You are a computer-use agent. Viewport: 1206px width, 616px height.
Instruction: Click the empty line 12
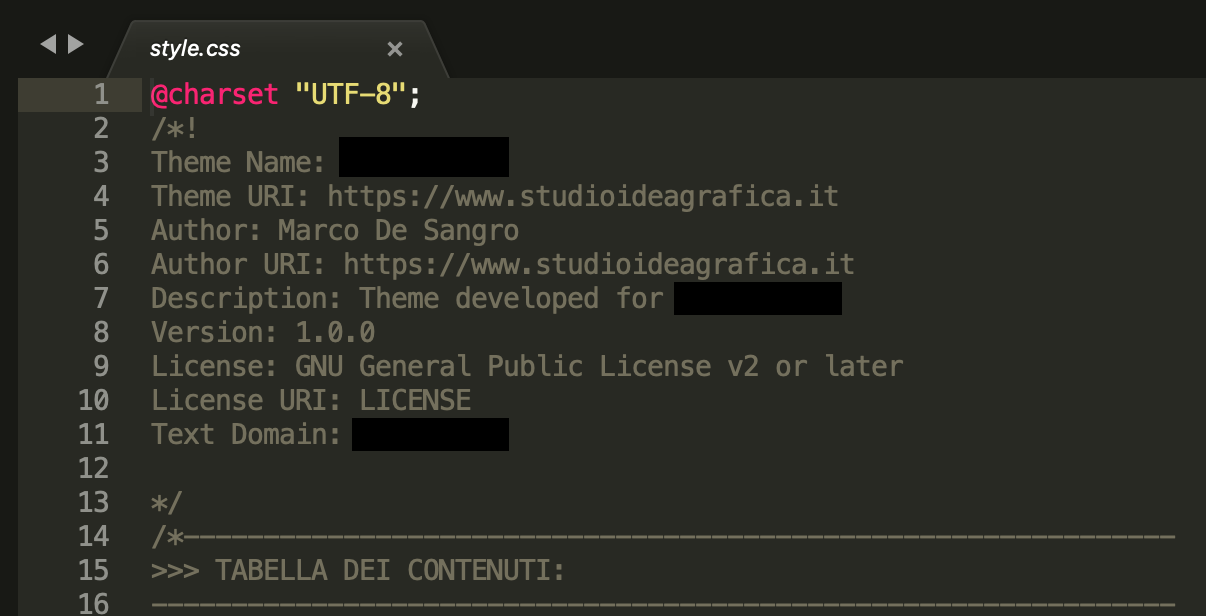pyautogui.click(x=660, y=468)
